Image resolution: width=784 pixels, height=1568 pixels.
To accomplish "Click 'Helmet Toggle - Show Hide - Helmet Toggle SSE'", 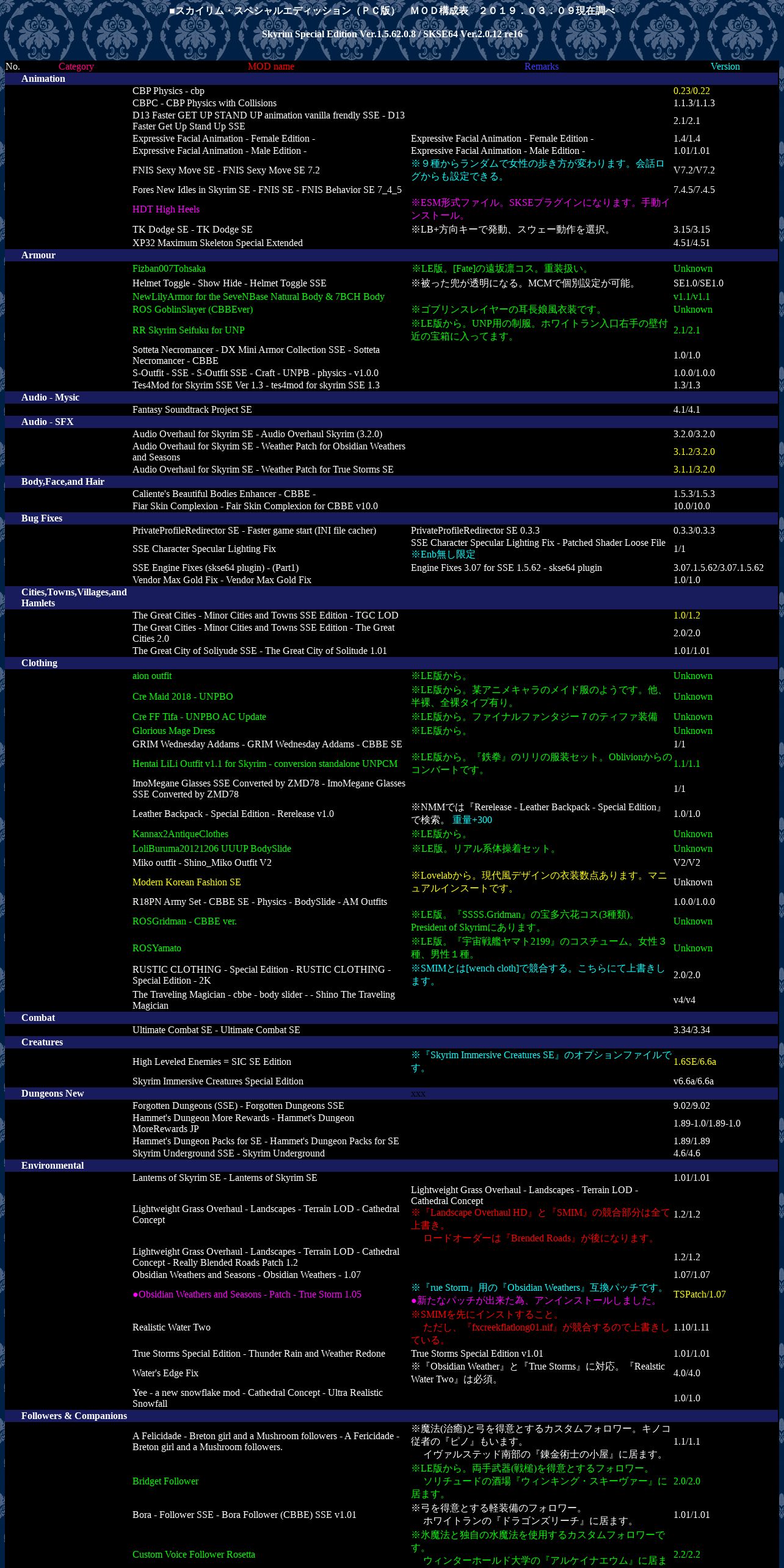I will click(x=229, y=283).
